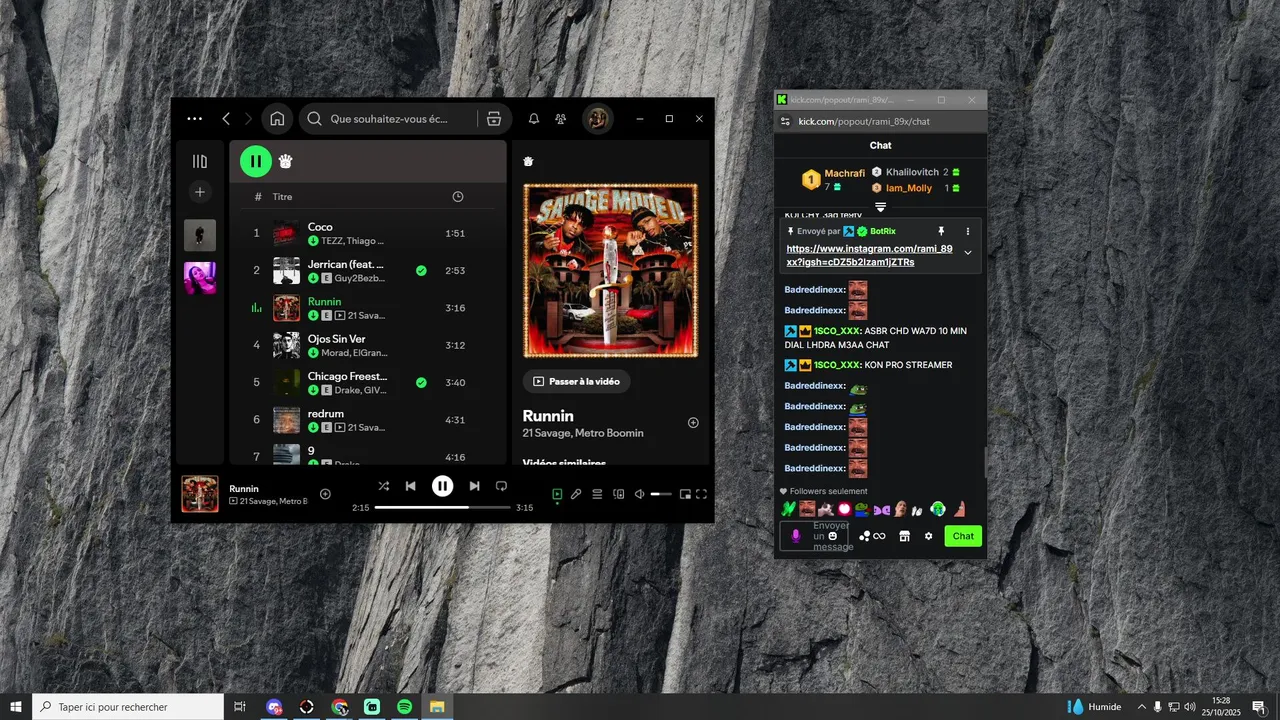This screenshot has width=1280, height=720.
Task: Open Khalilovitch leaderboard entry
Action: coord(915,172)
